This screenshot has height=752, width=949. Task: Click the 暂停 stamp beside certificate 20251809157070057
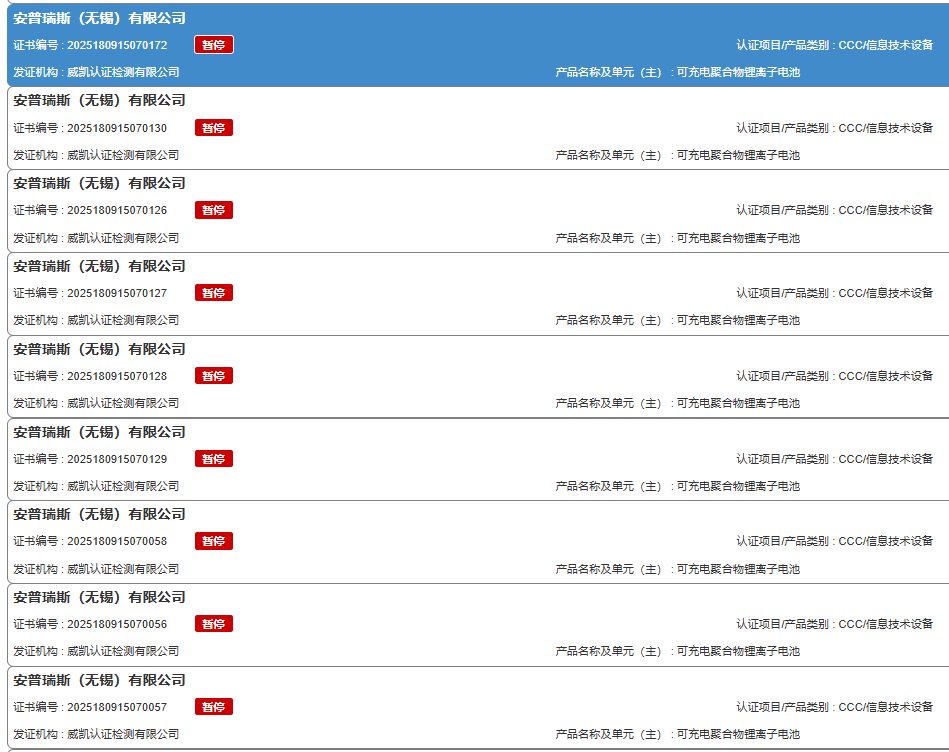pyautogui.click(x=213, y=706)
